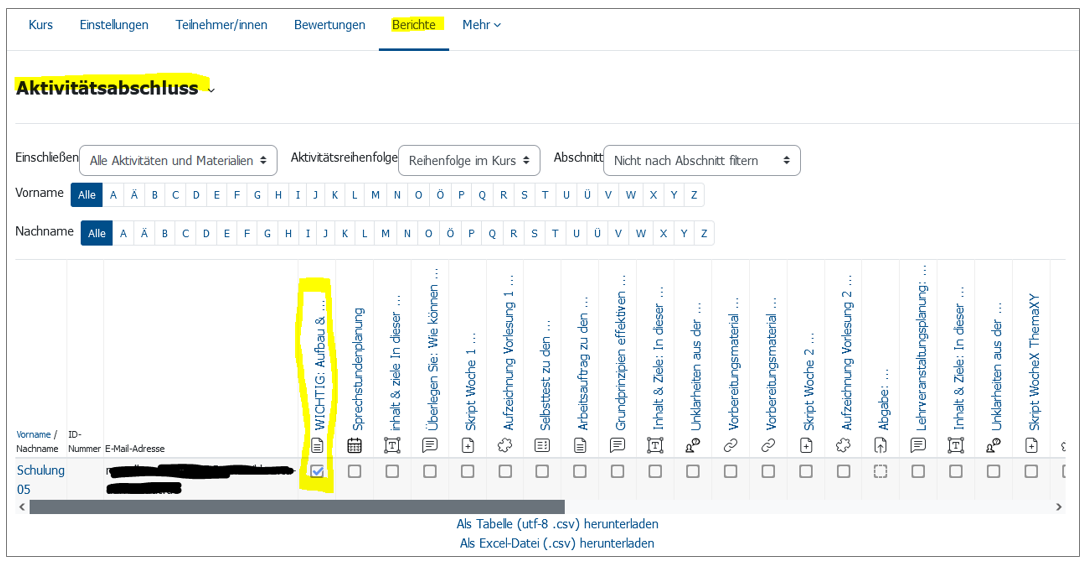Toggle Skript WocheX ThemaXY completion checkbox
1088x564 pixels.
pyautogui.click(x=1031, y=471)
